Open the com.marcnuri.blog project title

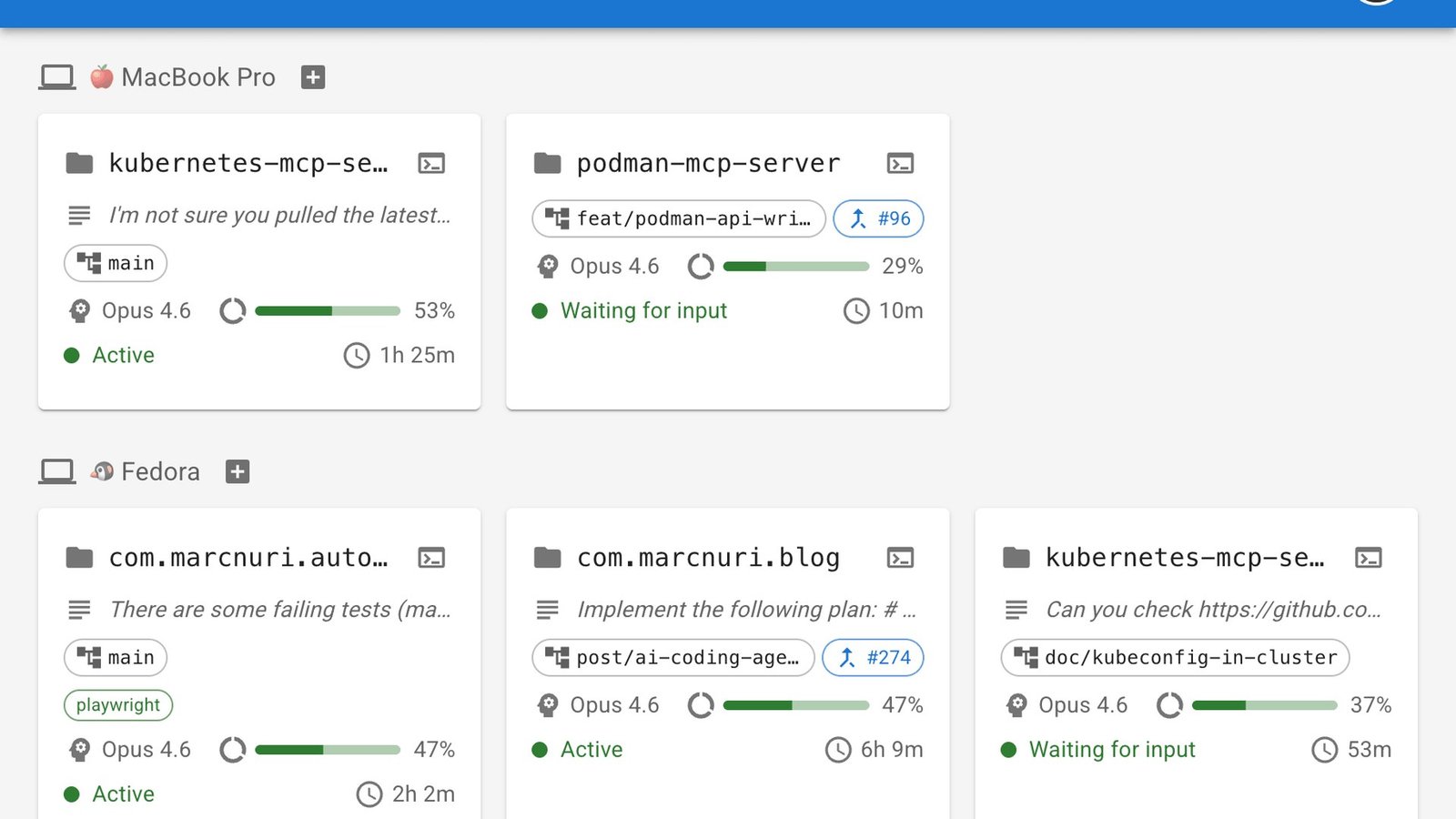click(x=708, y=558)
